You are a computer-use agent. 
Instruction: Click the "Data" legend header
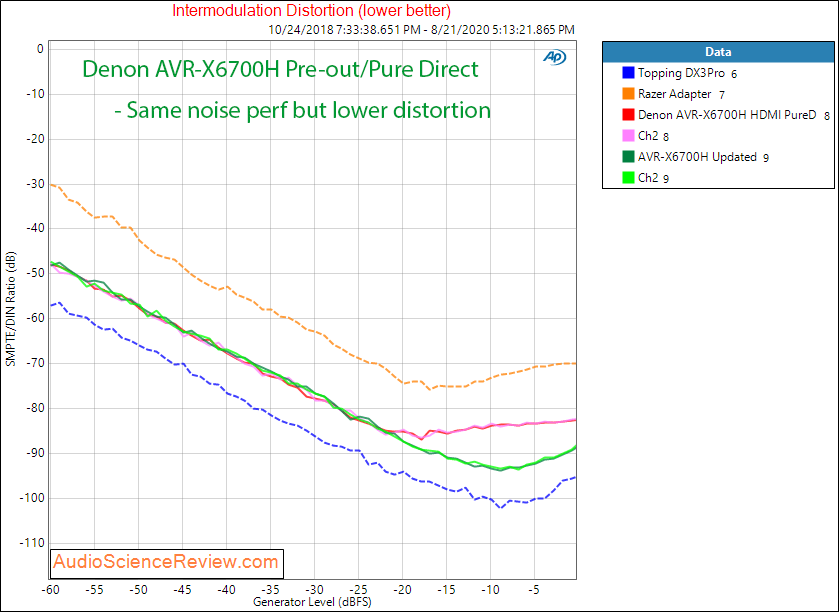click(718, 52)
